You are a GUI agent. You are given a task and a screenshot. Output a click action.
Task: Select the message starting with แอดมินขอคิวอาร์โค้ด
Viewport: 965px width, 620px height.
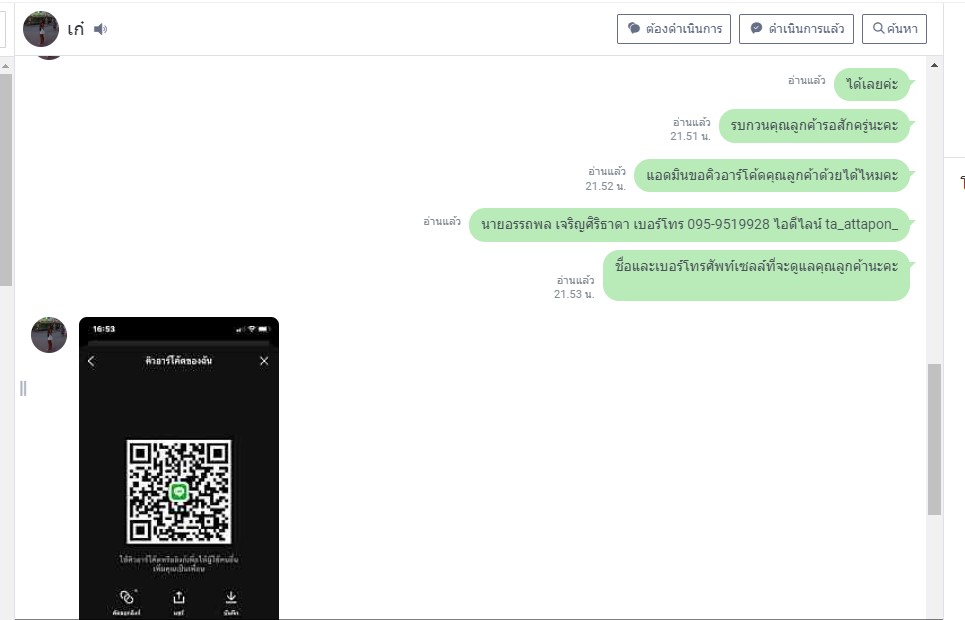pos(771,175)
